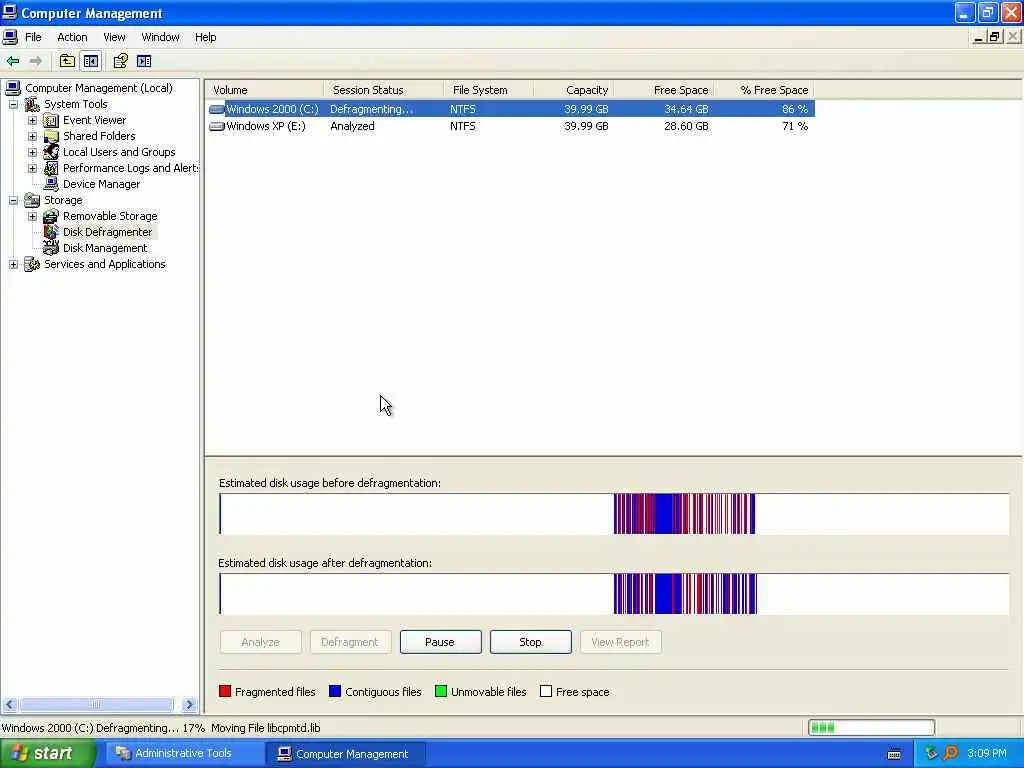This screenshot has width=1024, height=768.
Task: Open the Start menu
Action: 47,754
